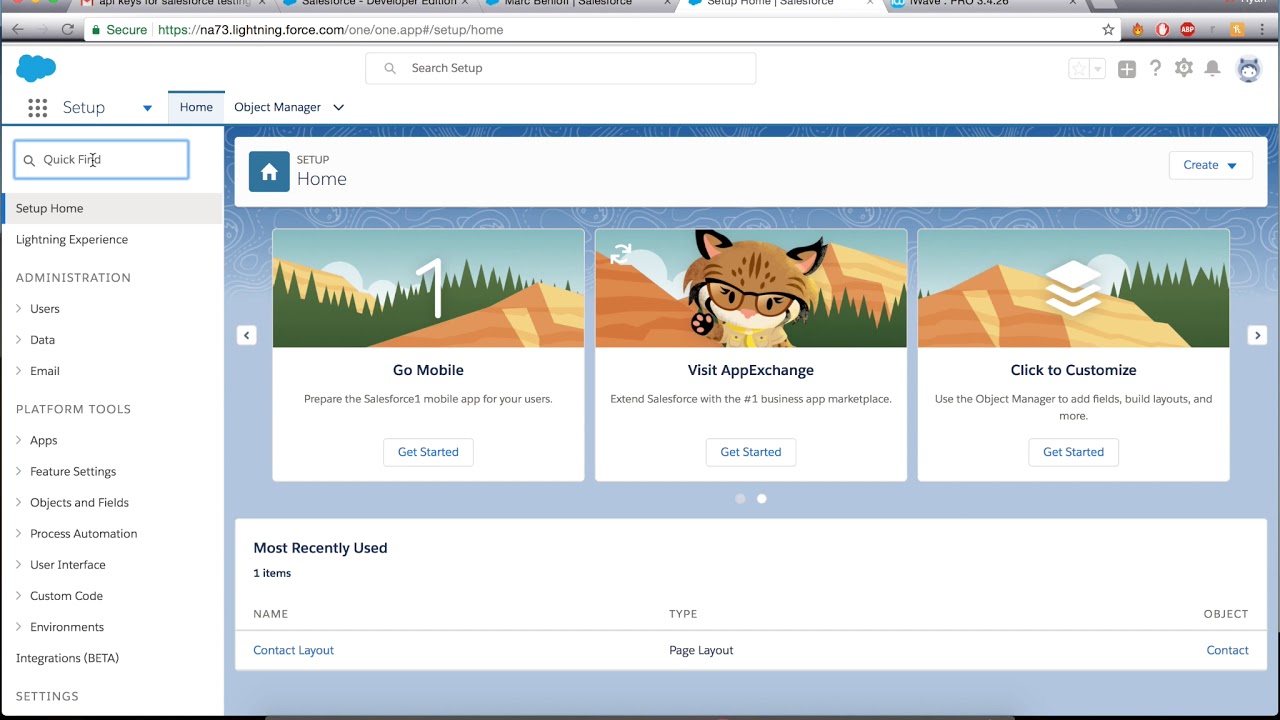1280x720 pixels.
Task: Click the NAME column header
Action: pos(270,614)
